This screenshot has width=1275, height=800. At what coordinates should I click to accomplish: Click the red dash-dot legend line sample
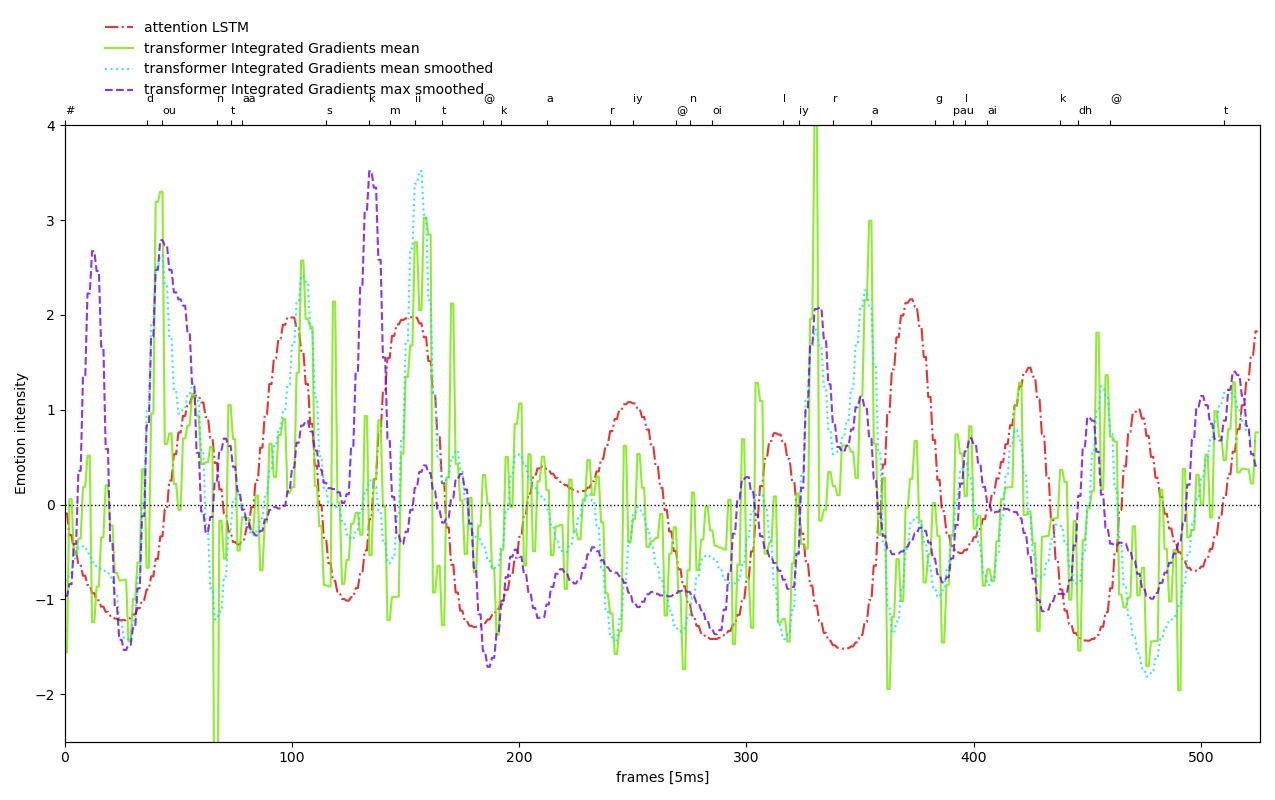(x=119, y=28)
